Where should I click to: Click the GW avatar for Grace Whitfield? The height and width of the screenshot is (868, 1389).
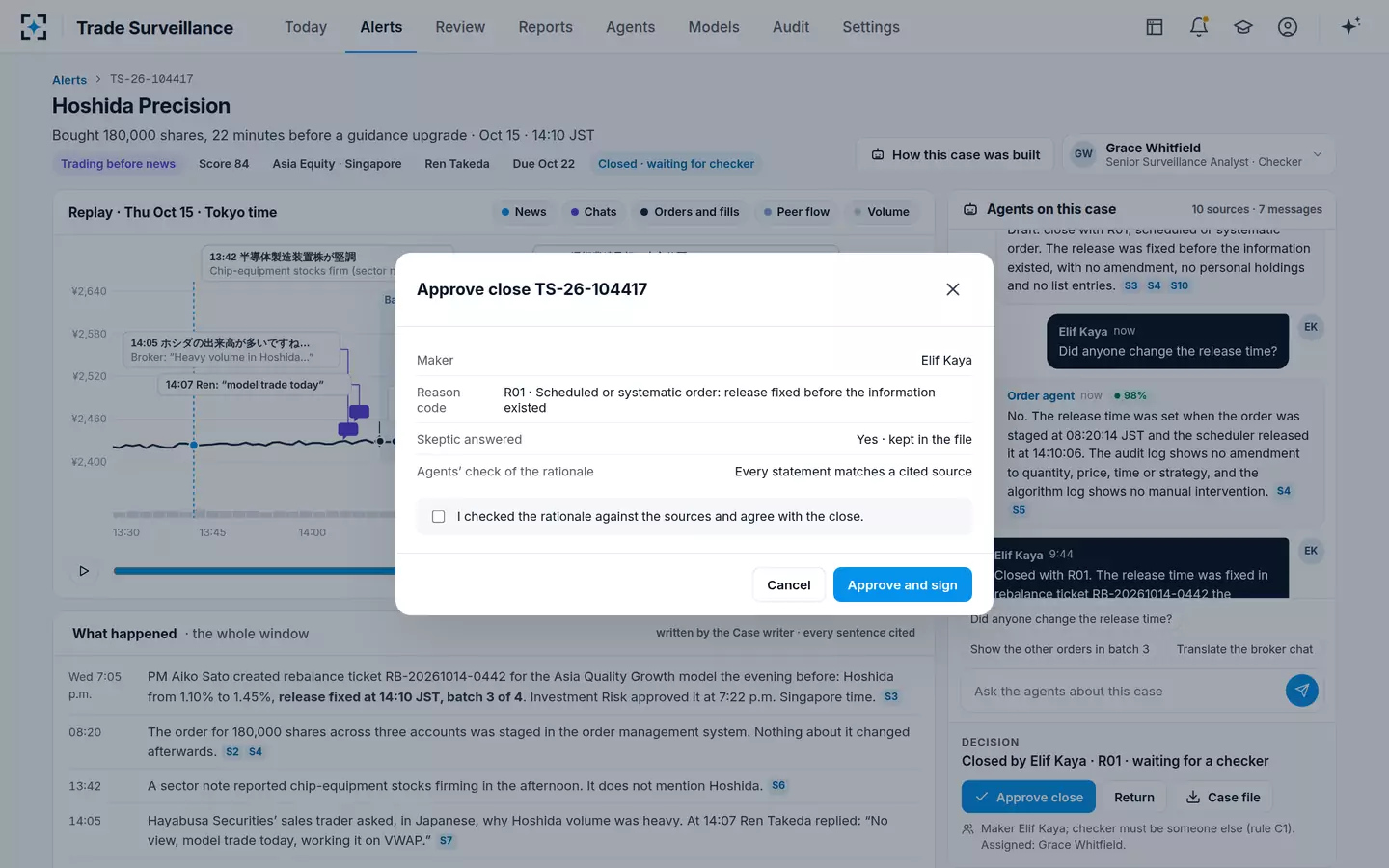[x=1083, y=154]
